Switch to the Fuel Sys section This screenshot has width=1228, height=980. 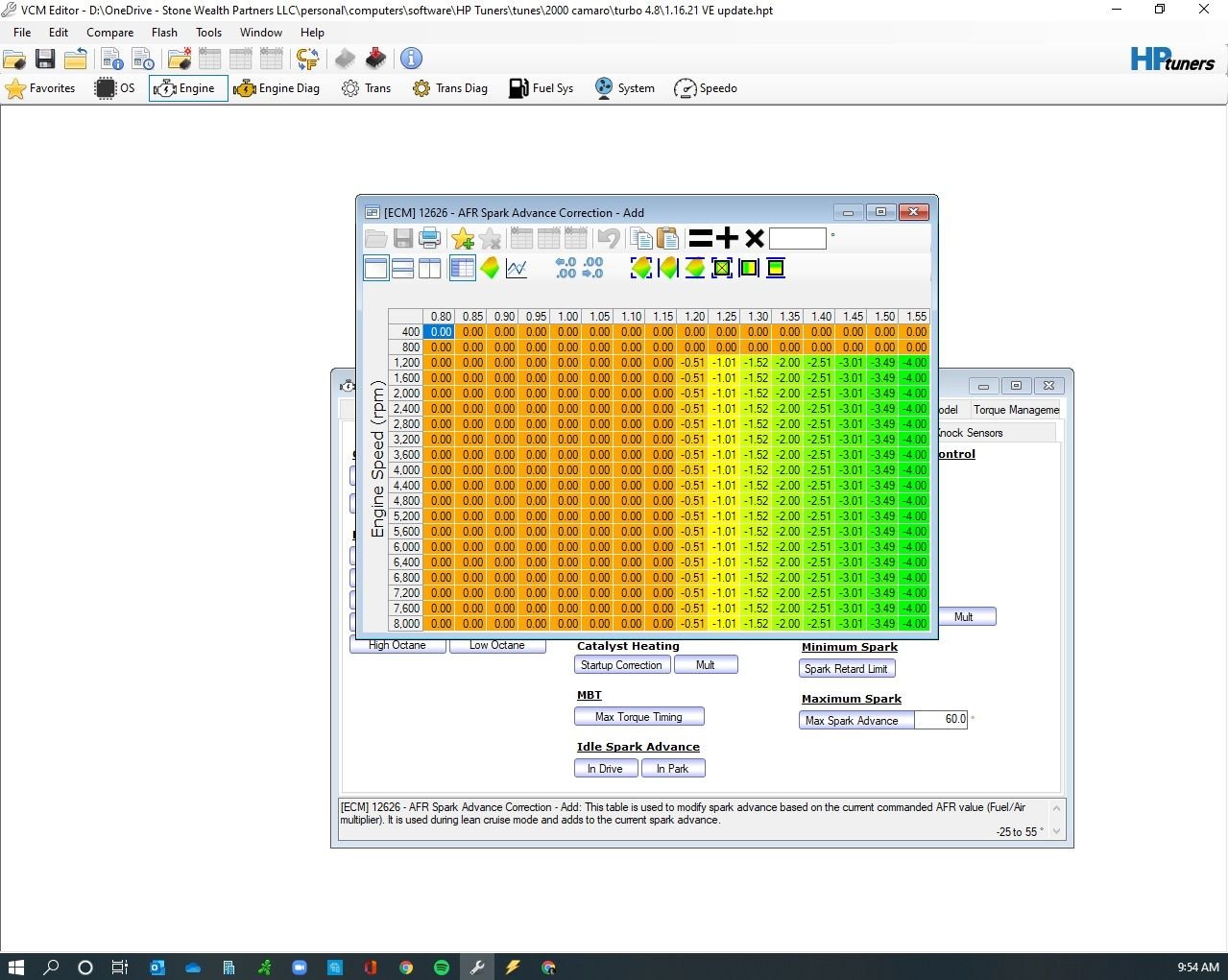(541, 88)
